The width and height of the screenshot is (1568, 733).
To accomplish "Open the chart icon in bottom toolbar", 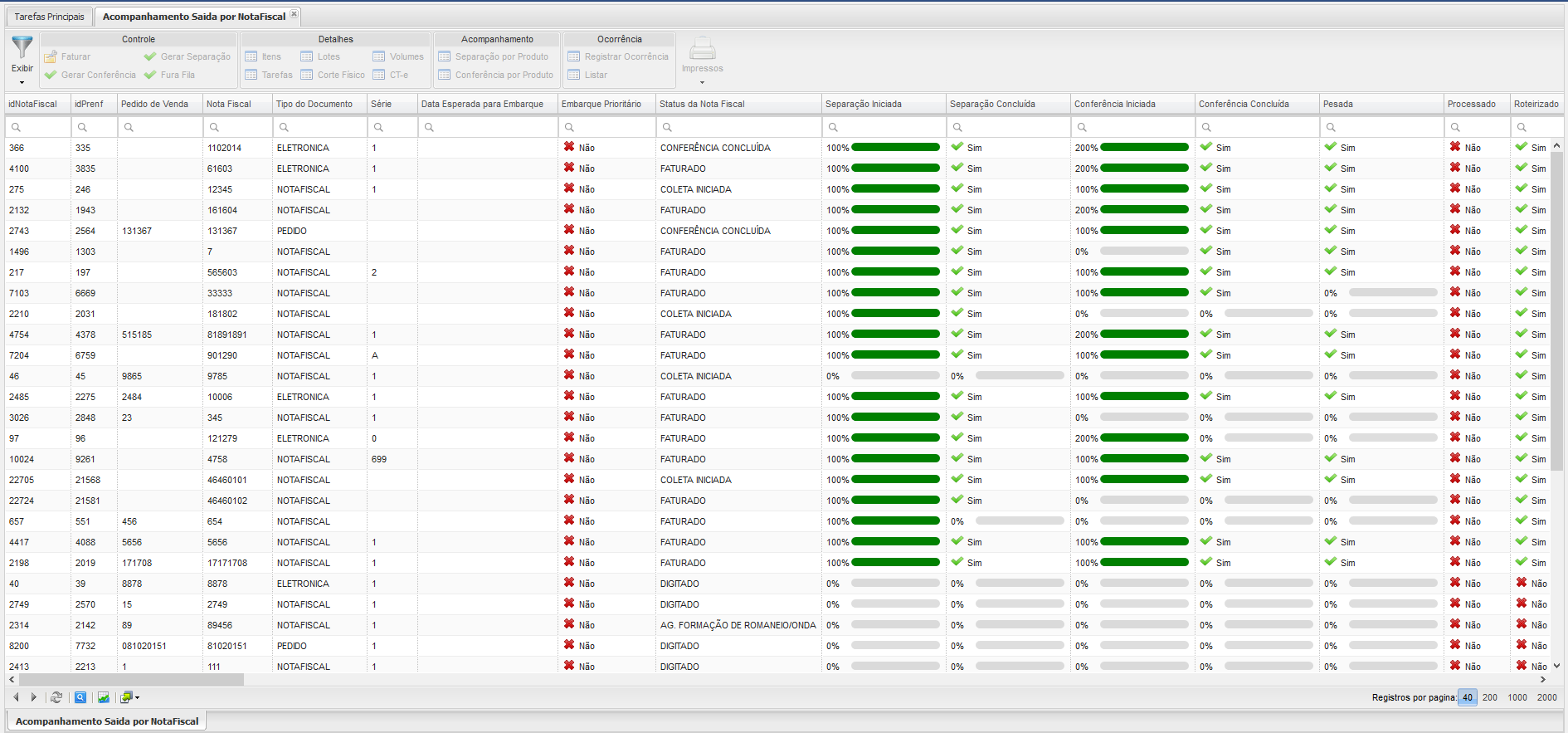I will point(104,697).
